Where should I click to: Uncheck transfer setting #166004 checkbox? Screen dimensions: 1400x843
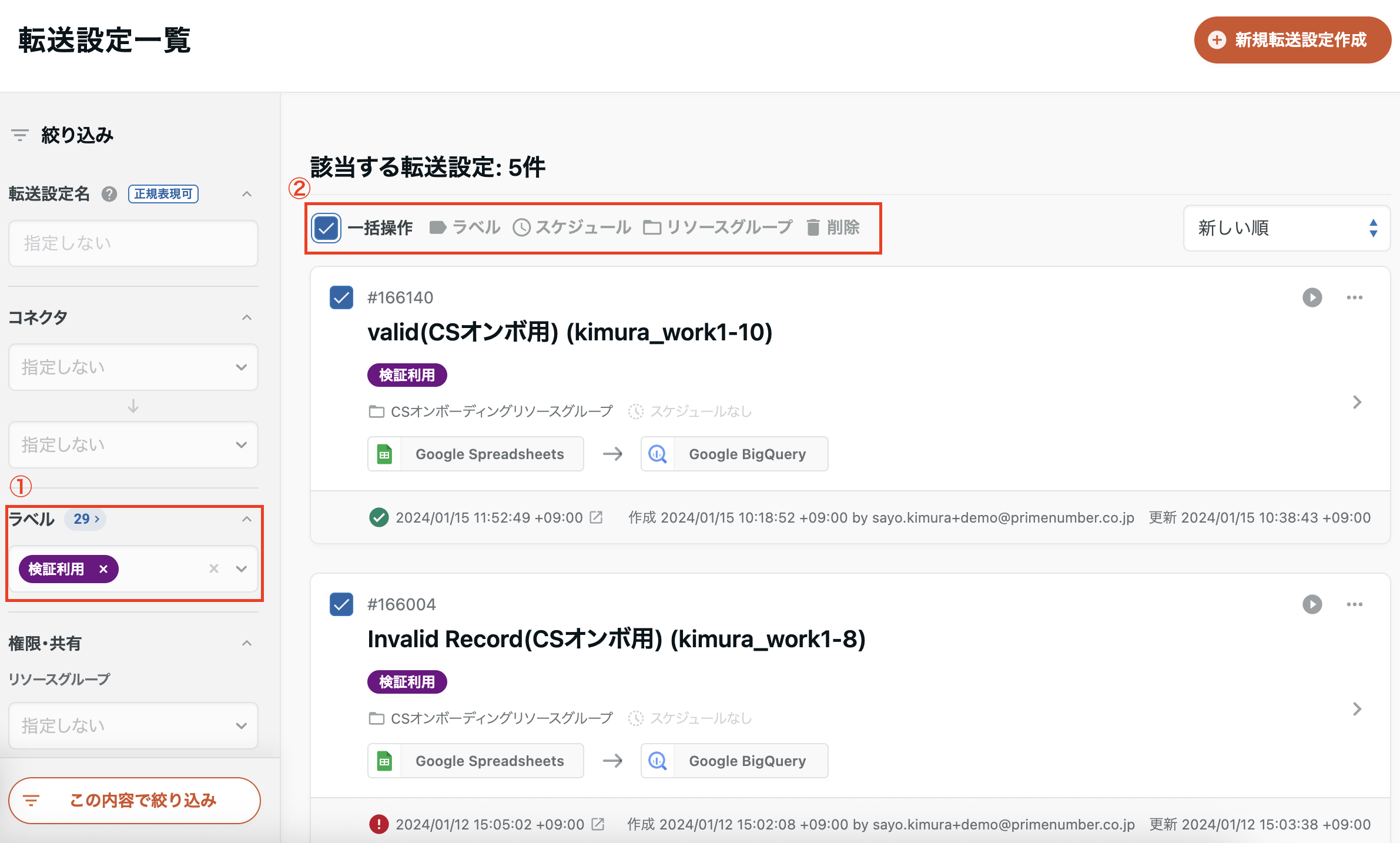point(341,604)
